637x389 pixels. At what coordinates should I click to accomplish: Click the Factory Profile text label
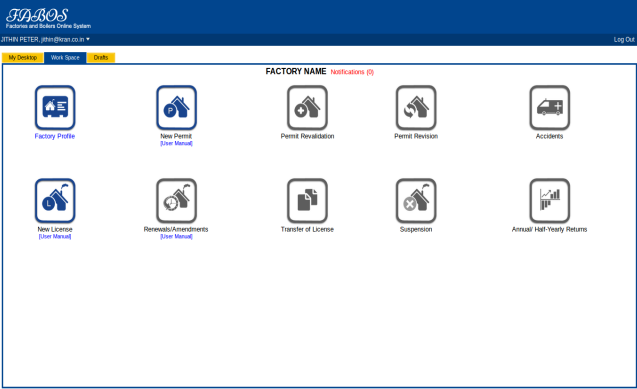(55, 136)
